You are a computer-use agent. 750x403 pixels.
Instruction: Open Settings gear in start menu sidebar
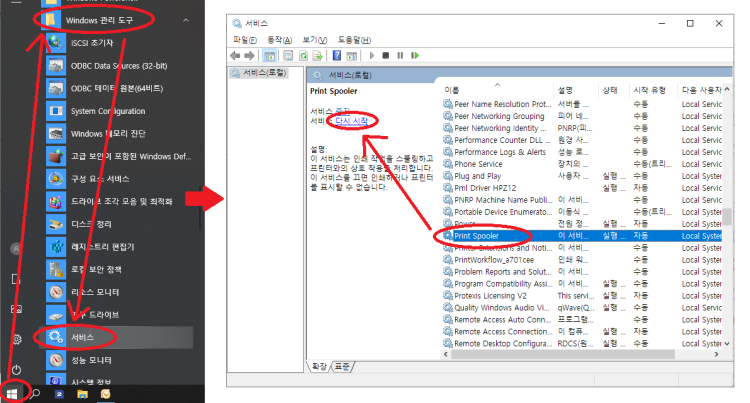click(x=16, y=339)
